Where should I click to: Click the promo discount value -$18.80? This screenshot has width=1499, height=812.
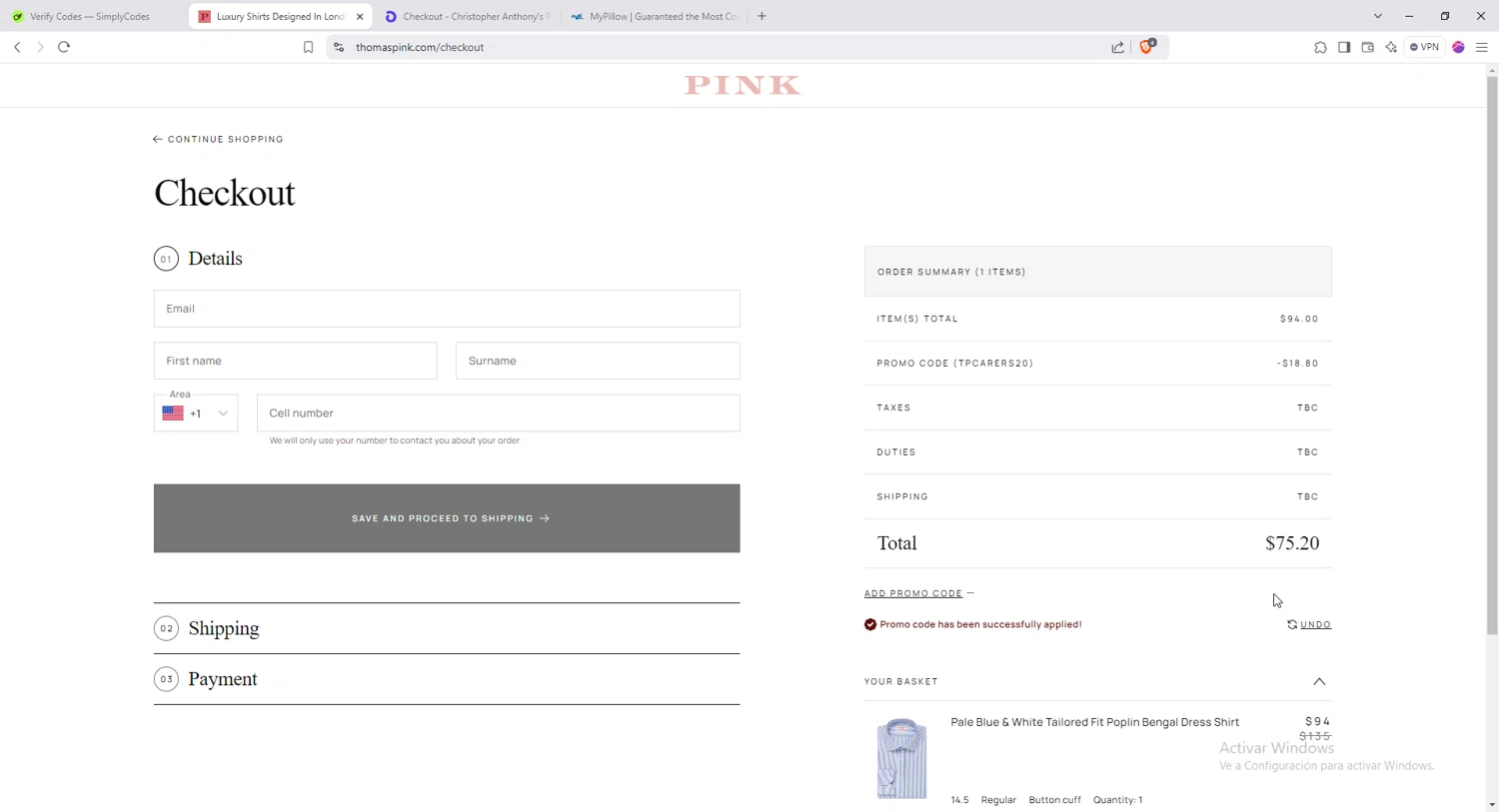1297,364
